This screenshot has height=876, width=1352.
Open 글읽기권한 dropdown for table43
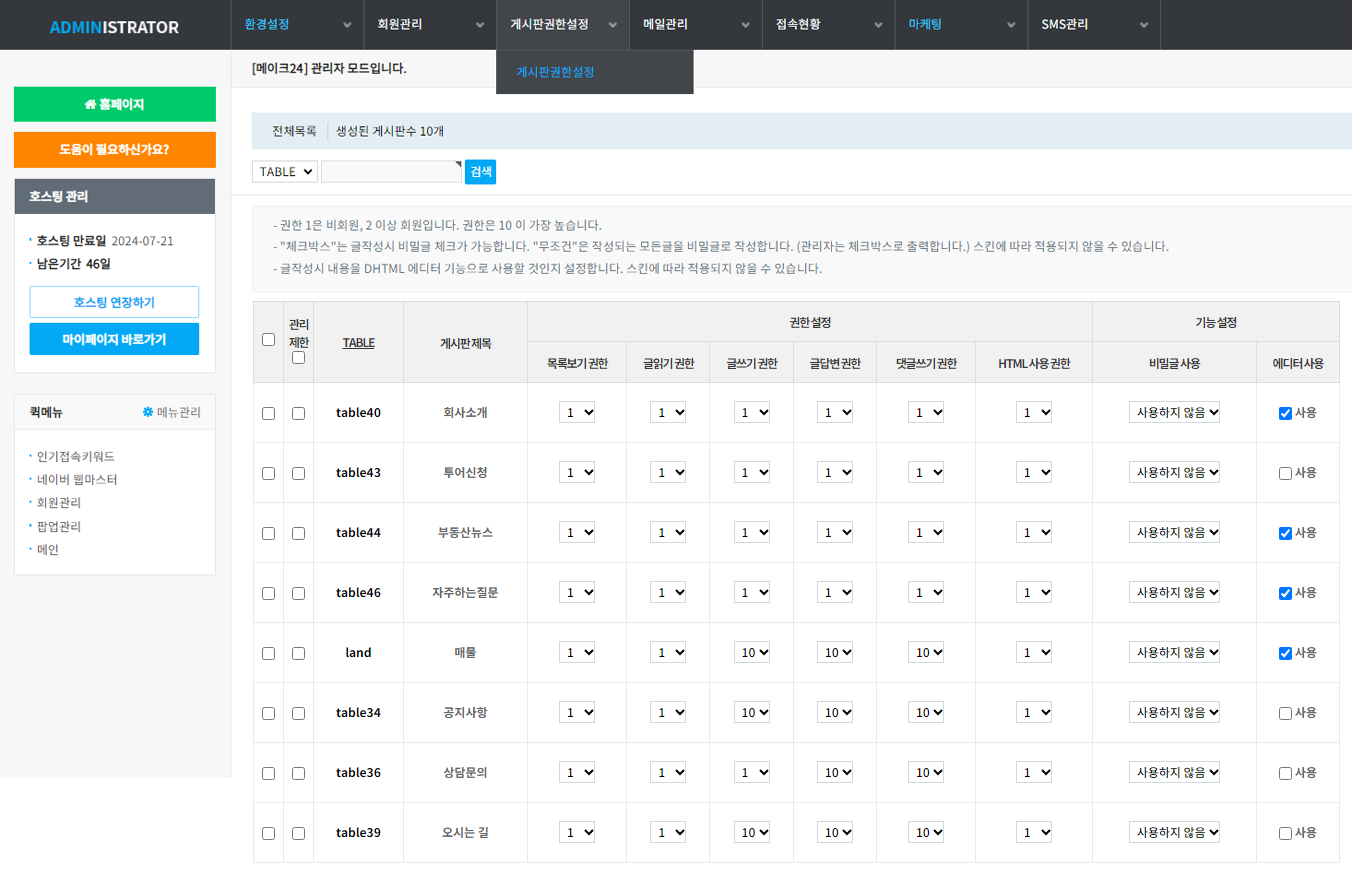(x=668, y=472)
